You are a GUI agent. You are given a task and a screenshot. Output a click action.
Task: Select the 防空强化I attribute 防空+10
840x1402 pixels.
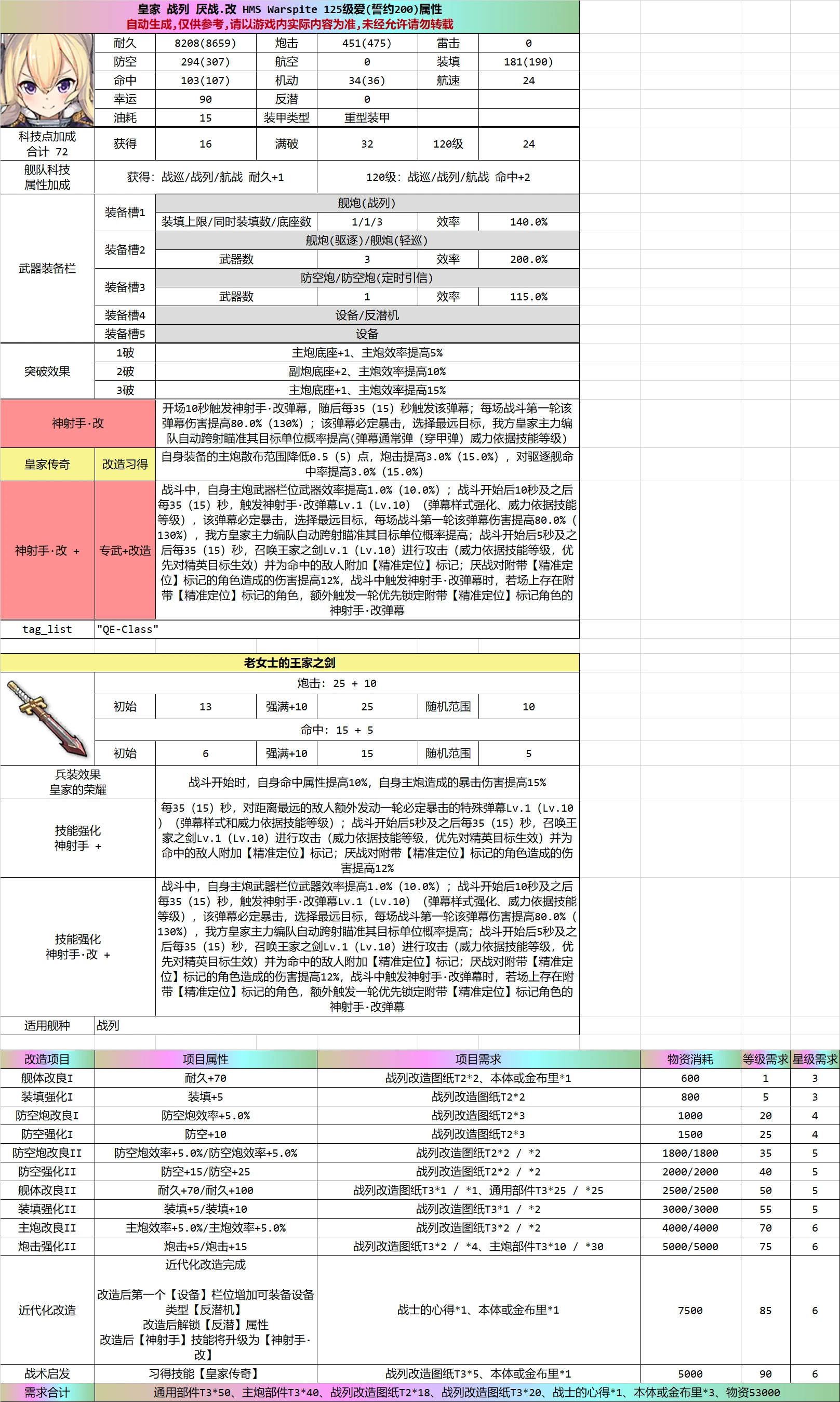pos(206,1134)
